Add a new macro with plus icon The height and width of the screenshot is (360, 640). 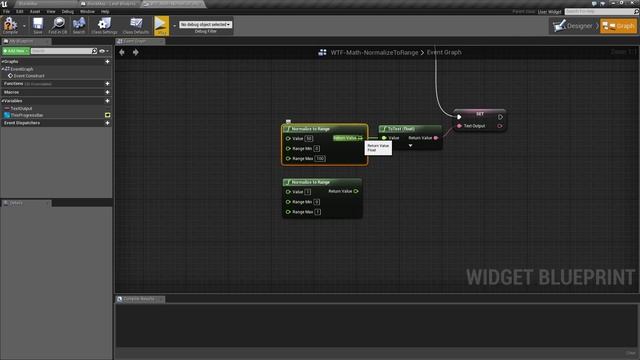pos(107,92)
